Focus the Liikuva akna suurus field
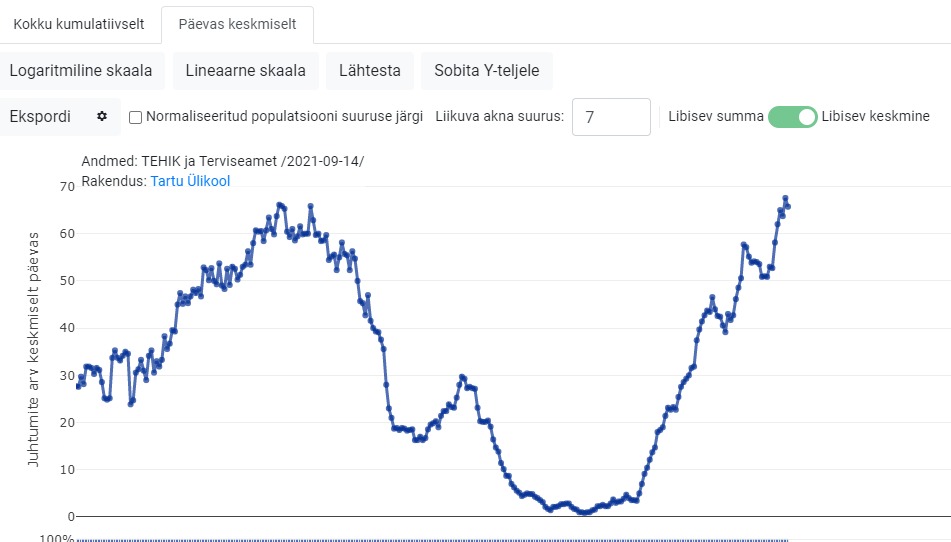Image resolution: width=951 pixels, height=542 pixels. (x=611, y=116)
